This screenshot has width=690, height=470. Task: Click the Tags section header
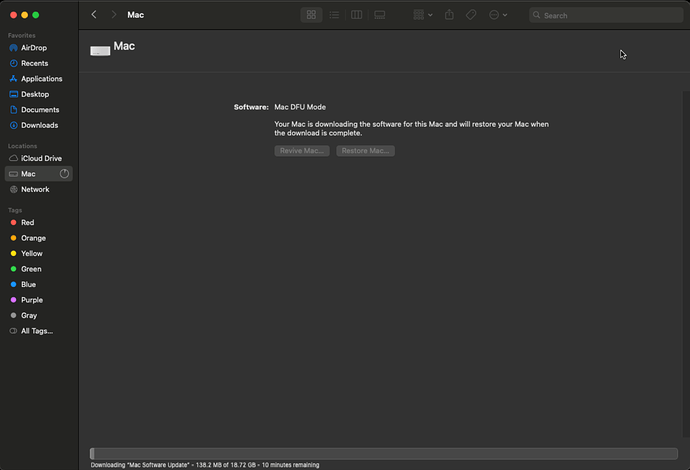click(x=15, y=210)
